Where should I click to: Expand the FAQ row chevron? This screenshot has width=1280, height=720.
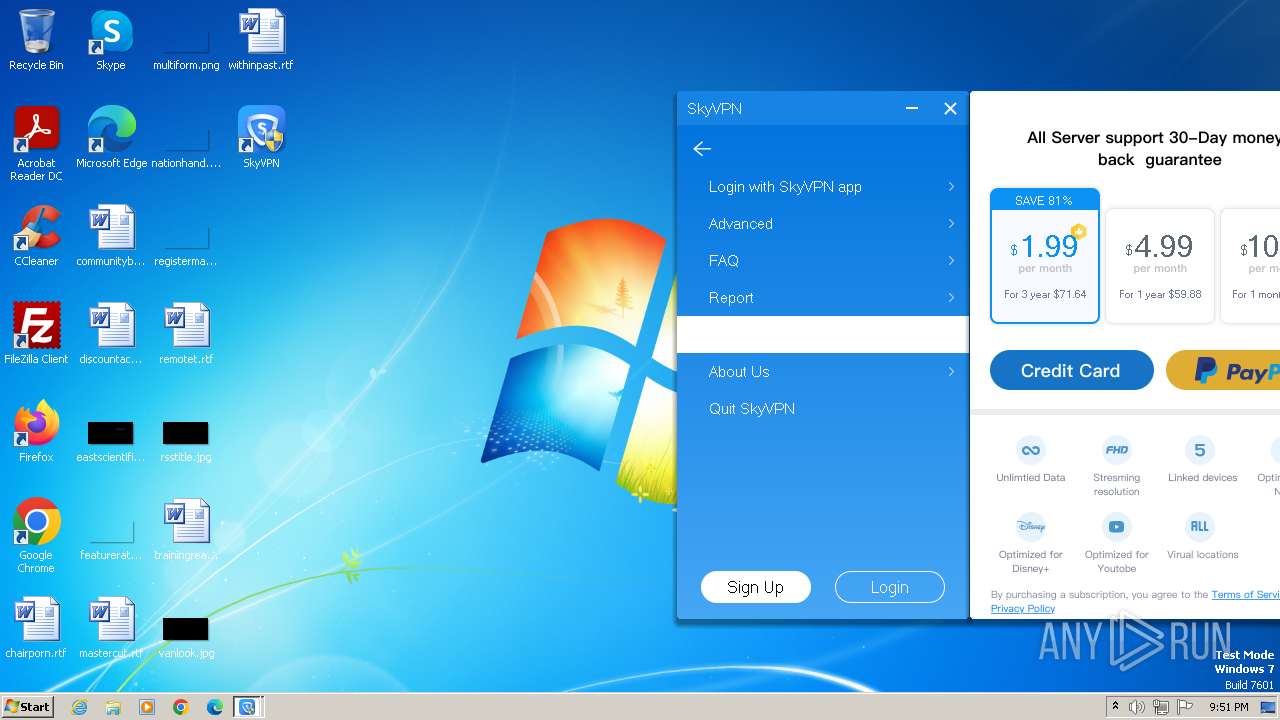point(951,261)
